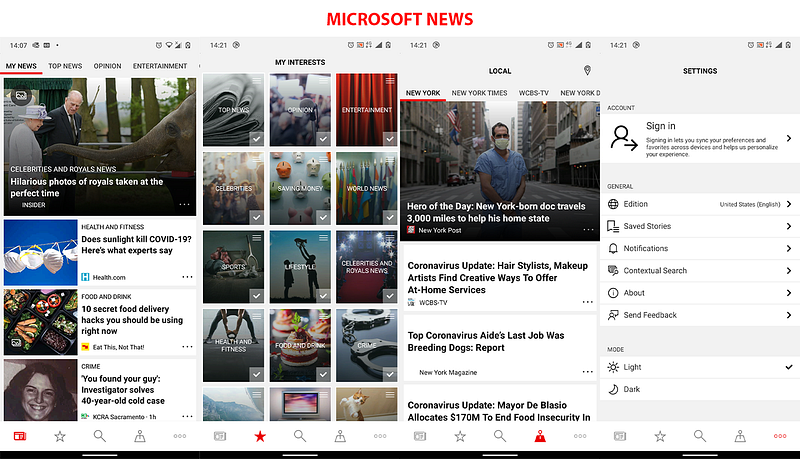Switch to the TOP NEWS tab
Viewport: 800px width, 459px height.
(65, 66)
